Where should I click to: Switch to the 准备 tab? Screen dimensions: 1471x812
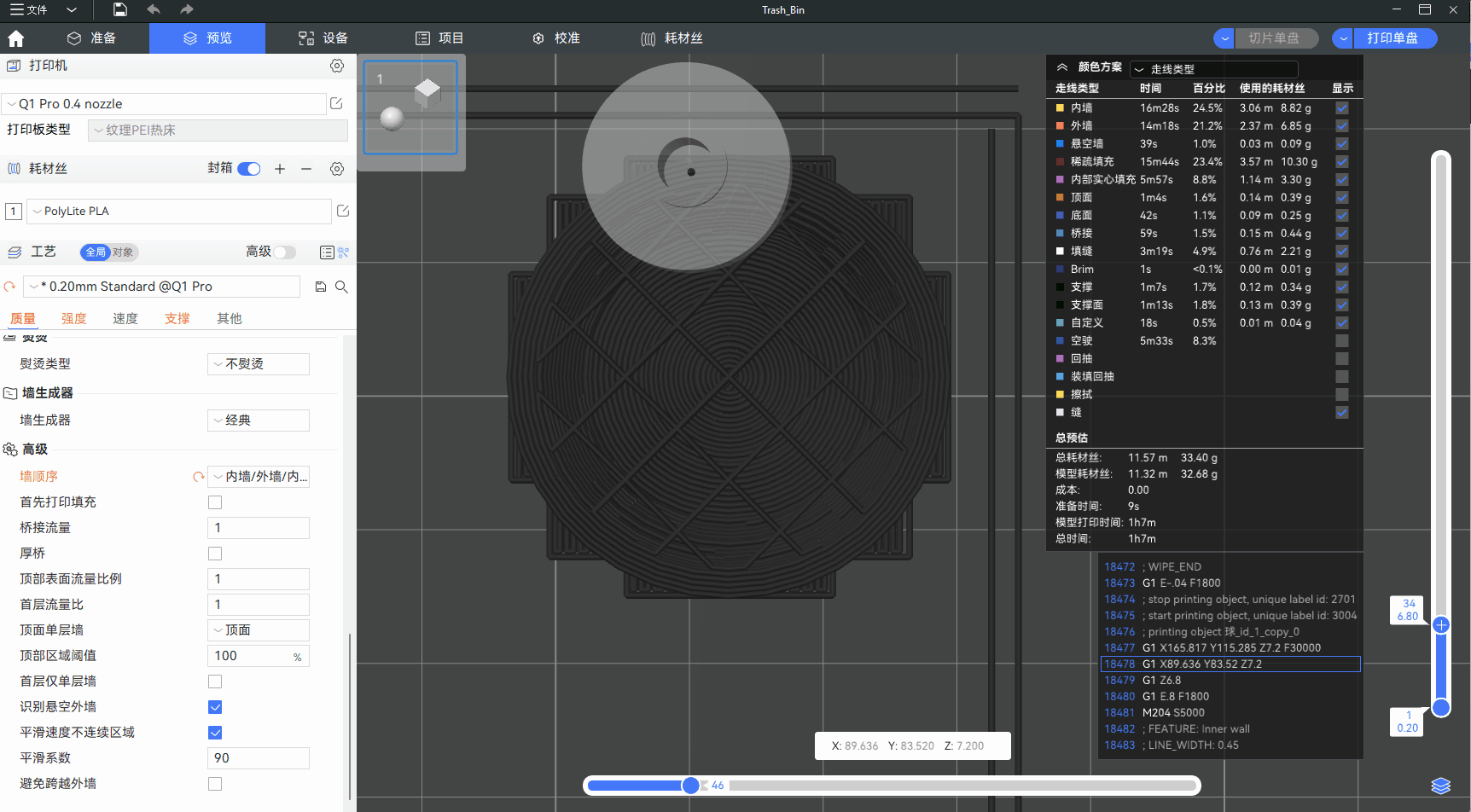pyautogui.click(x=92, y=38)
